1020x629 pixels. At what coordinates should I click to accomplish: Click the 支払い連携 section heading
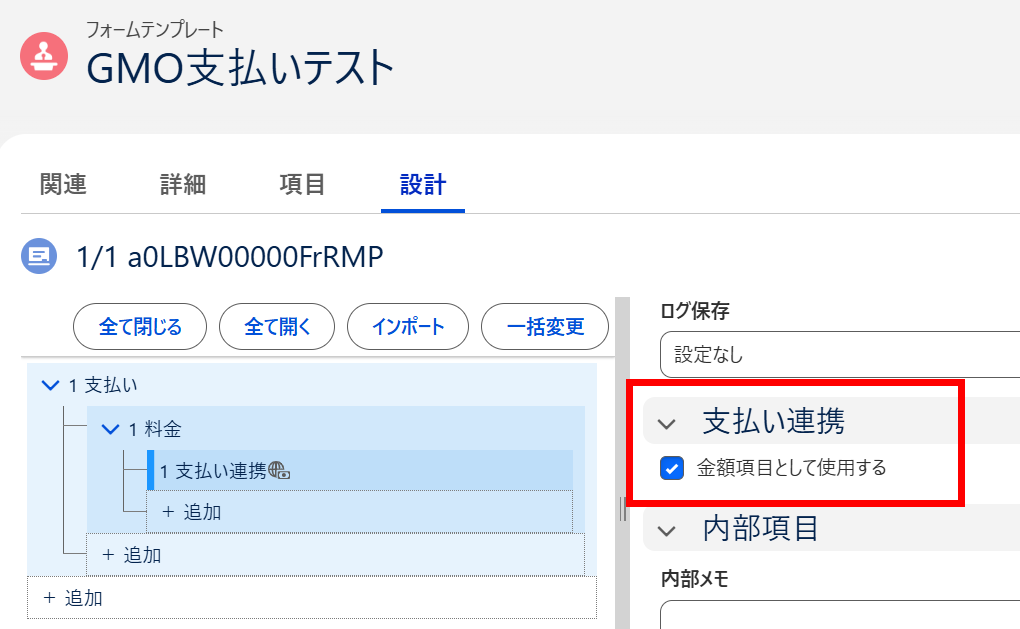point(773,422)
